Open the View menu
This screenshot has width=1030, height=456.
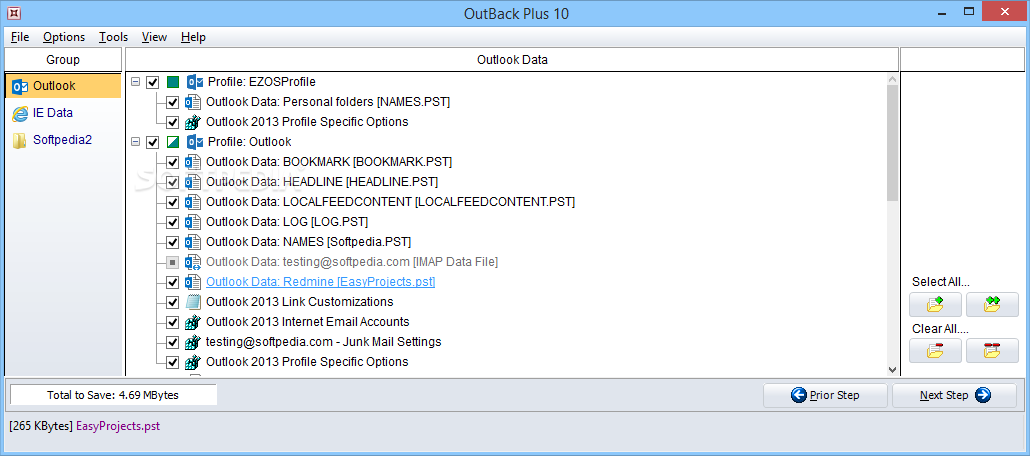(x=154, y=37)
